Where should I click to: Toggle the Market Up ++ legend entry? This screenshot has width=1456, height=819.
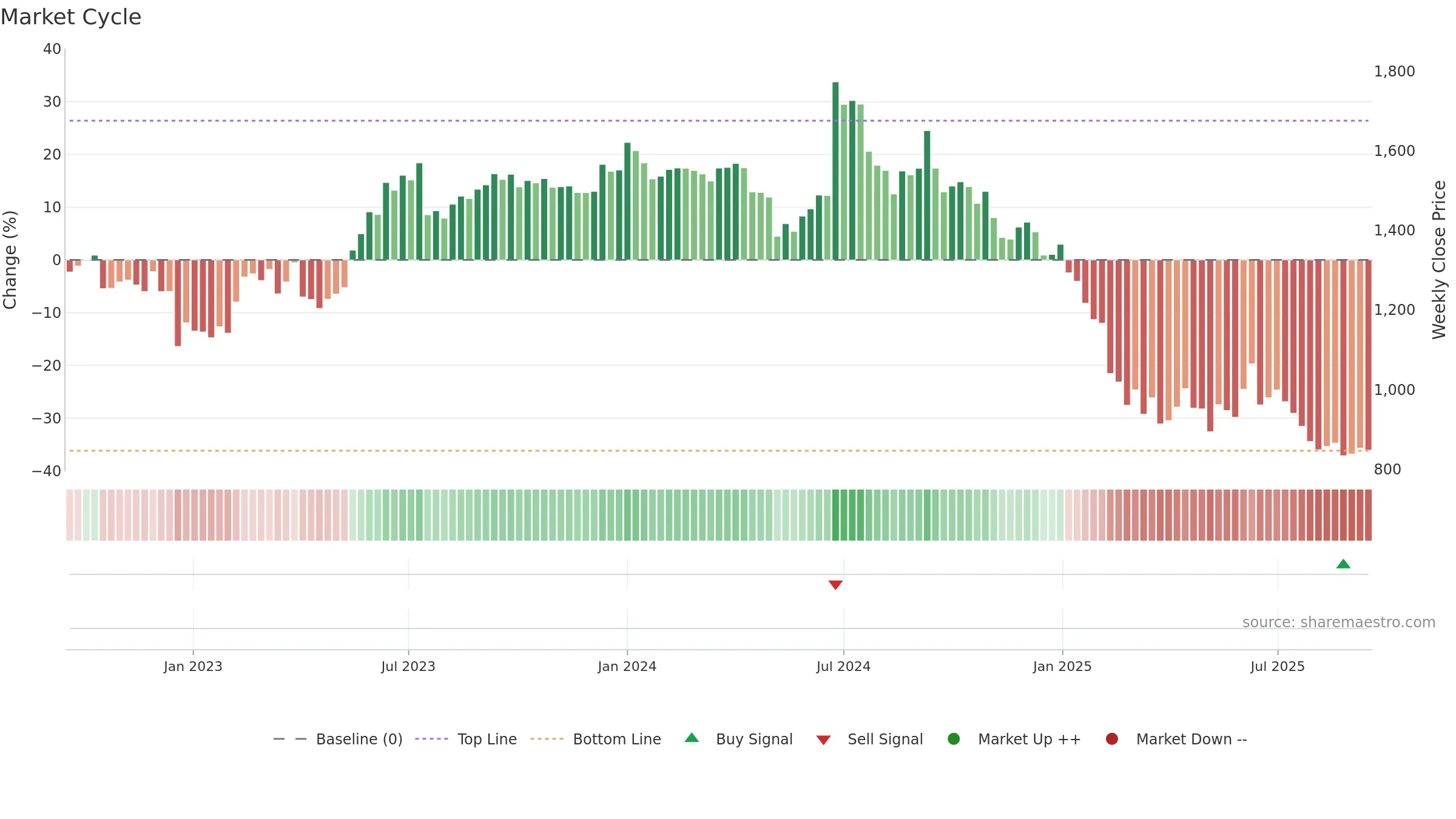(x=1014, y=739)
